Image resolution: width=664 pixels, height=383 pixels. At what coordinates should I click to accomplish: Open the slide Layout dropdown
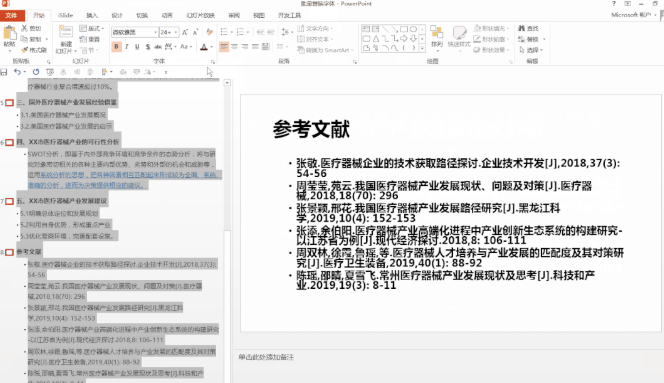(x=91, y=28)
